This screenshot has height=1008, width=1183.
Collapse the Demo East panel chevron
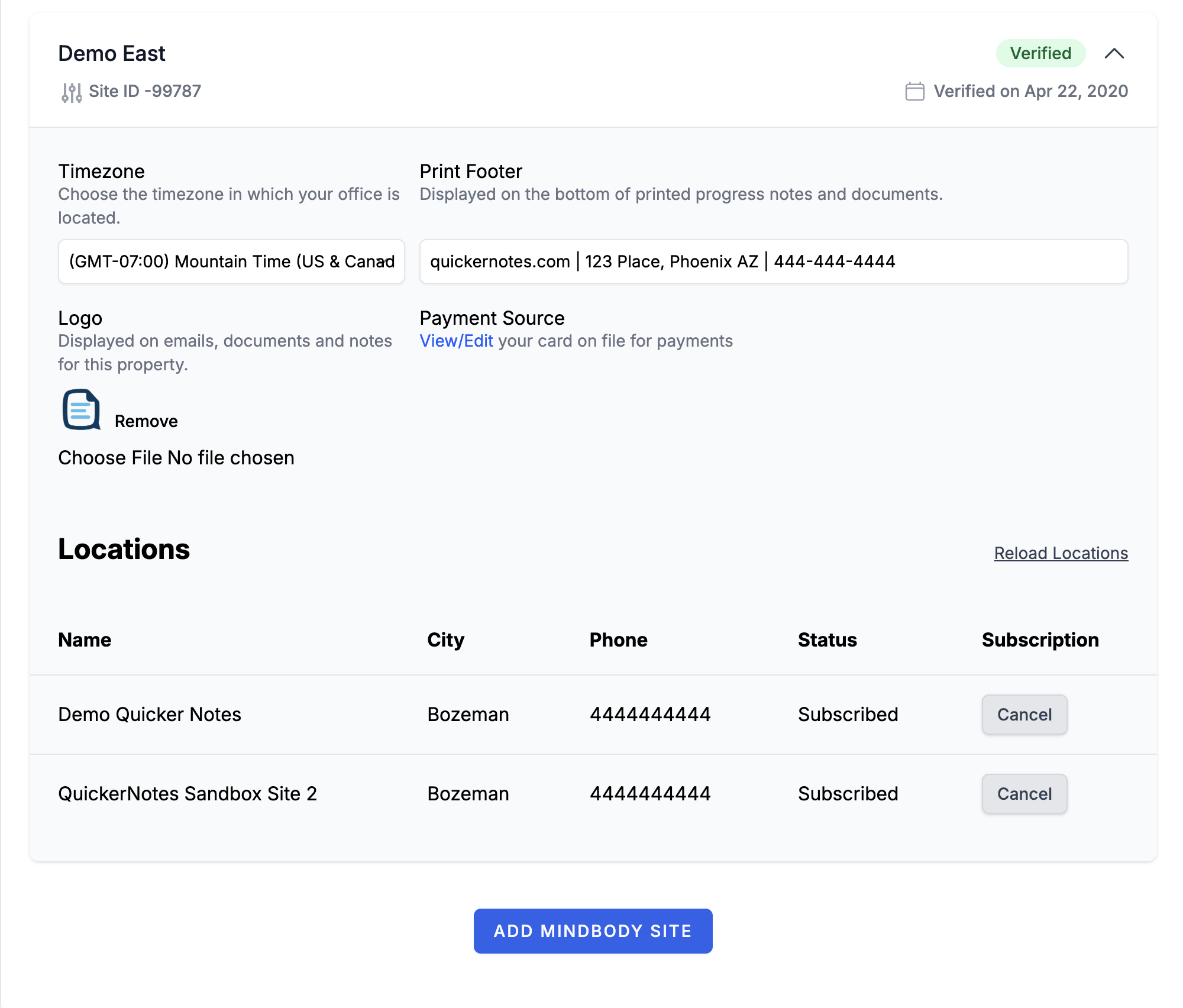click(1114, 54)
